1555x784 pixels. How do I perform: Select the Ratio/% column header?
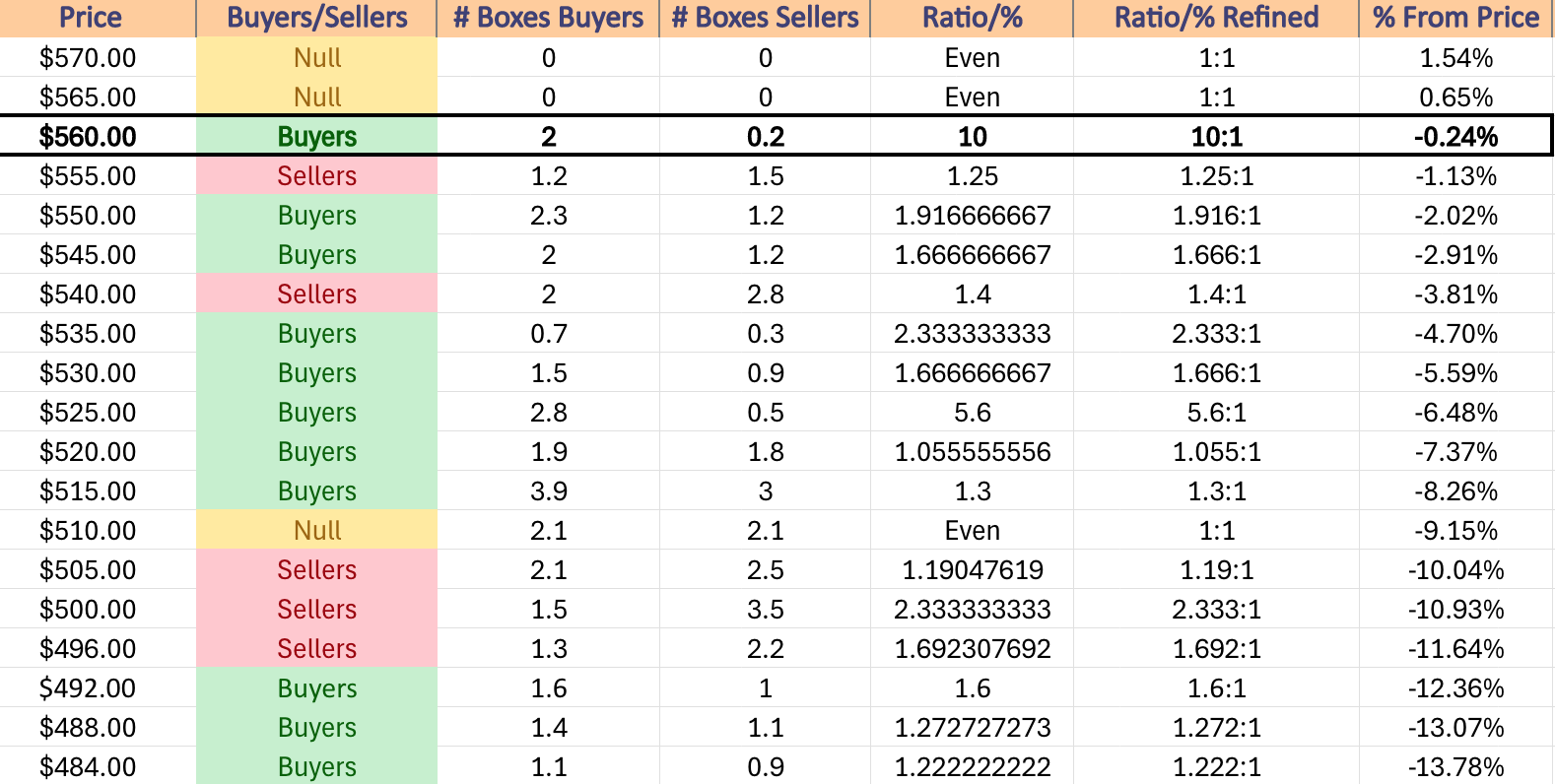(x=972, y=18)
